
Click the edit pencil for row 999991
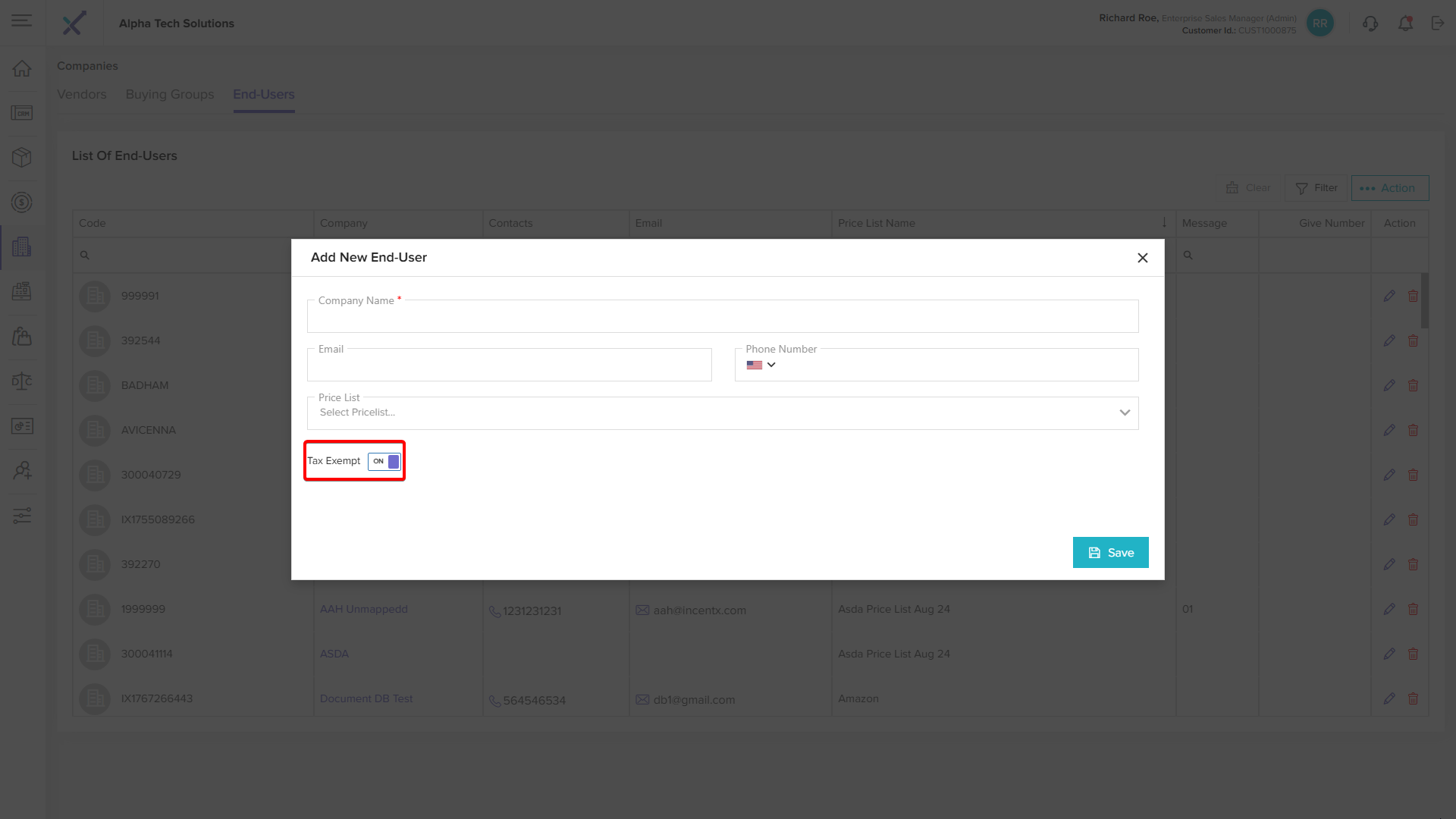(x=1389, y=296)
